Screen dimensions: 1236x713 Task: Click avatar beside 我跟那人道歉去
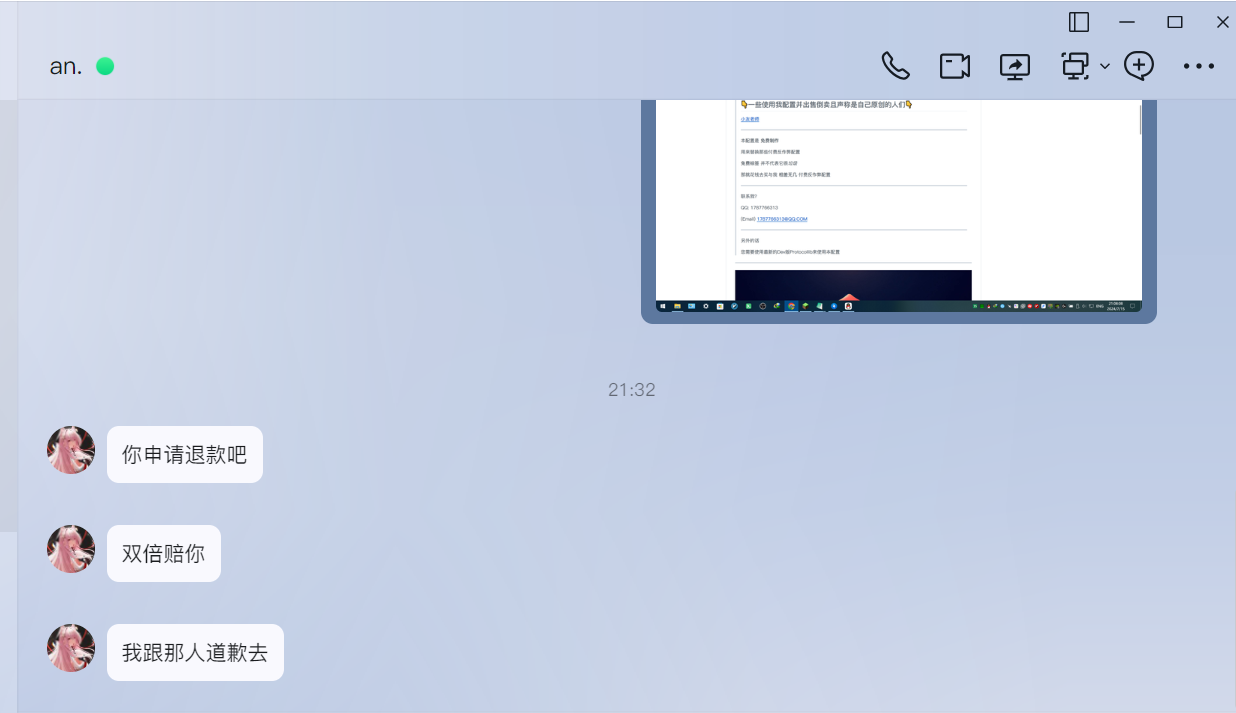coord(71,648)
